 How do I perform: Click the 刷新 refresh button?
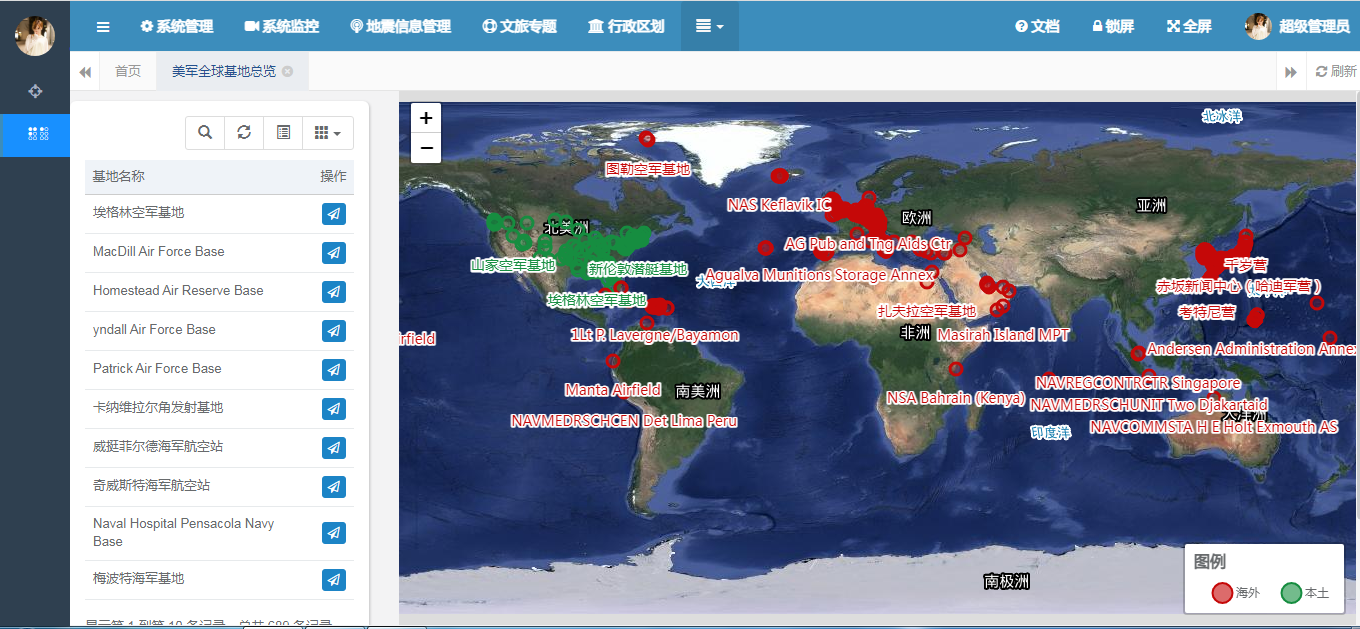[x=1336, y=72]
